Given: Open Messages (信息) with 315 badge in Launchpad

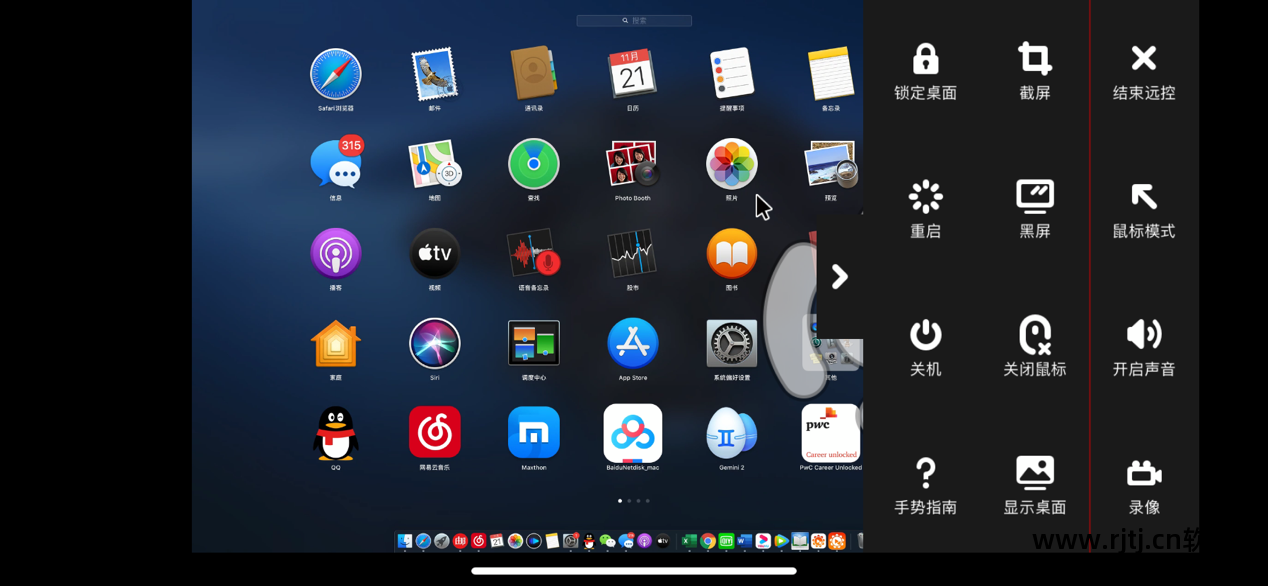Looking at the screenshot, I should click(336, 163).
